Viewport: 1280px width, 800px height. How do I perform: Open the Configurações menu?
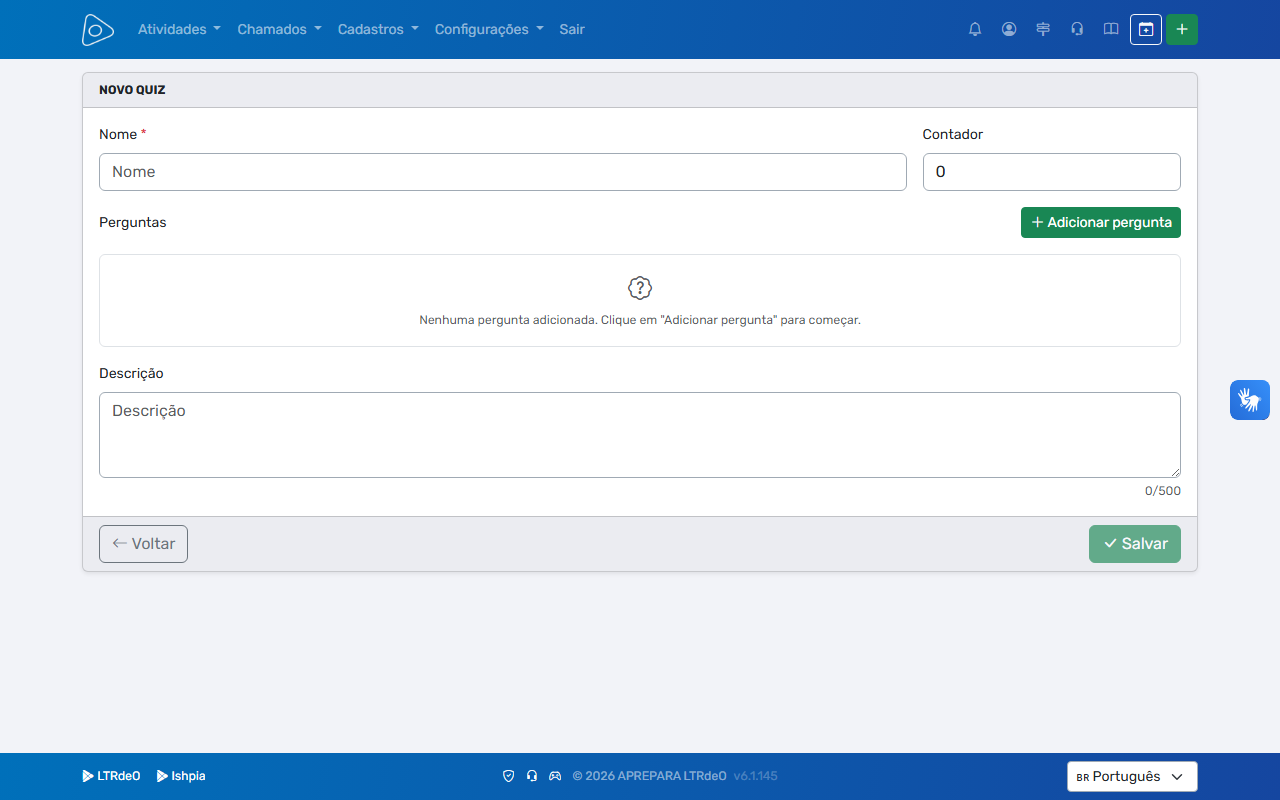tap(489, 29)
